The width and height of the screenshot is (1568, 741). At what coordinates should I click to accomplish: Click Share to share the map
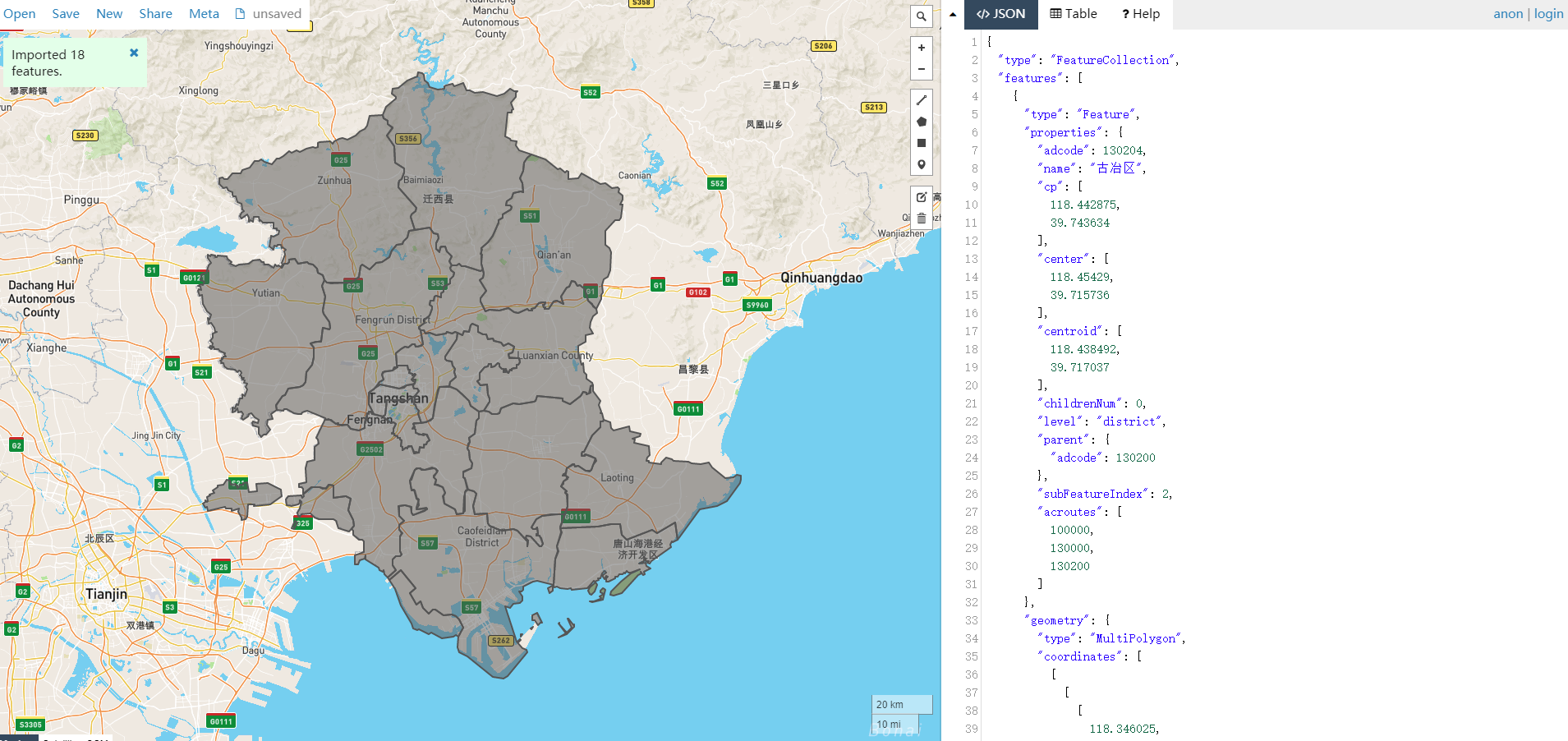coord(155,13)
